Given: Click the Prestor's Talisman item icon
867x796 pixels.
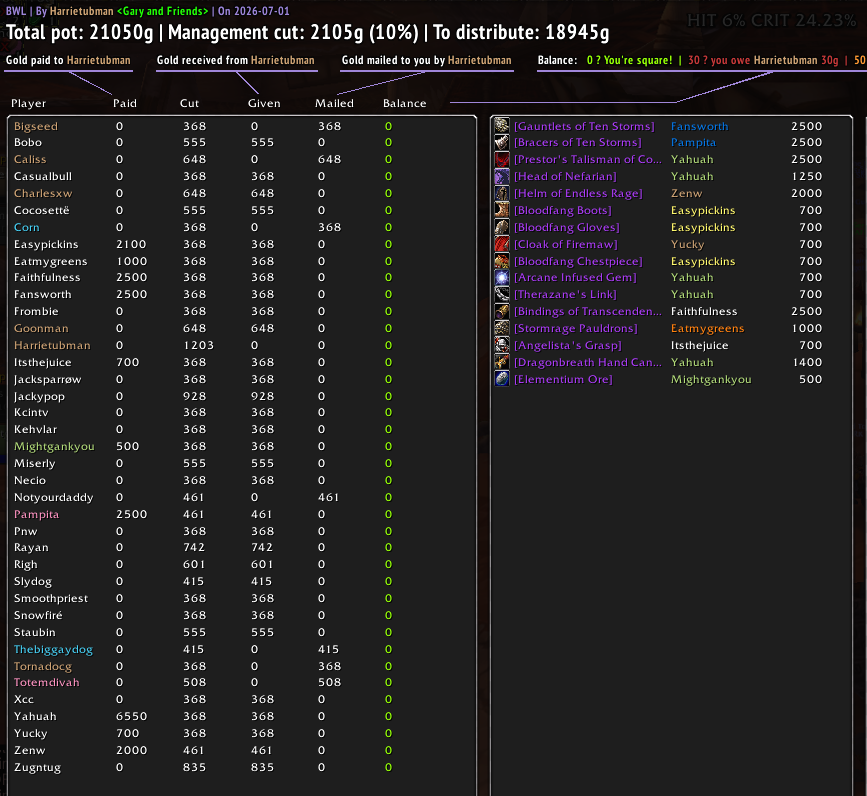Looking at the screenshot, I should [502, 159].
